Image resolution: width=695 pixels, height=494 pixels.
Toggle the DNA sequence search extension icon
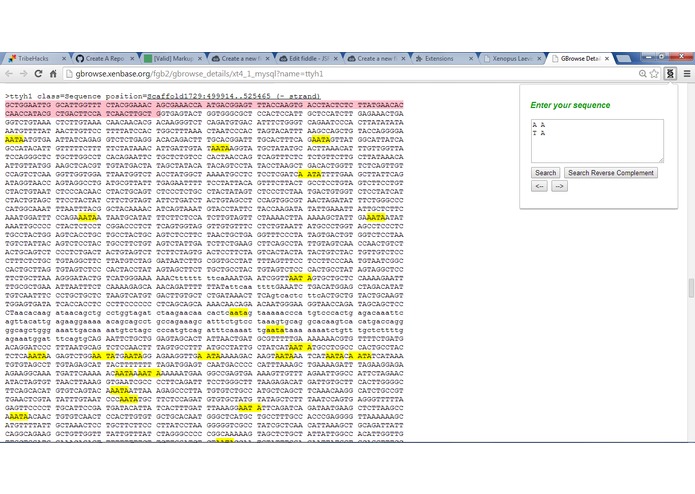[x=670, y=74]
